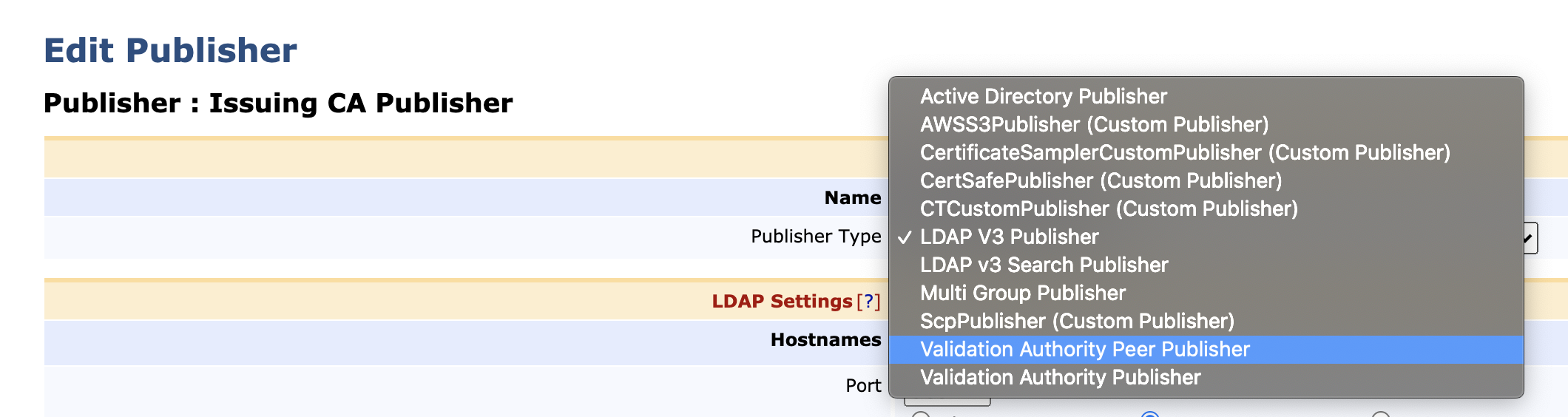Keep the checked LDAP V3 Publisher option
The width and height of the screenshot is (1568, 417).
(1009, 237)
